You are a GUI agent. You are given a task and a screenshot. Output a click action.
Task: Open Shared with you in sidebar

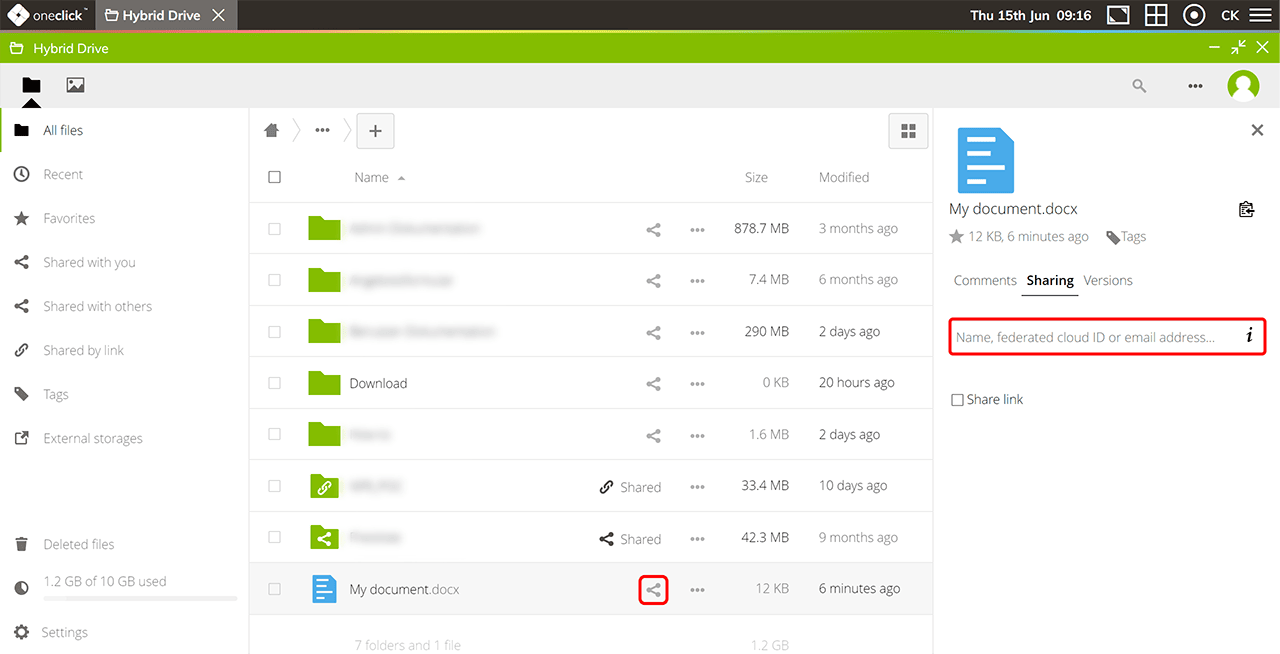[89, 263]
